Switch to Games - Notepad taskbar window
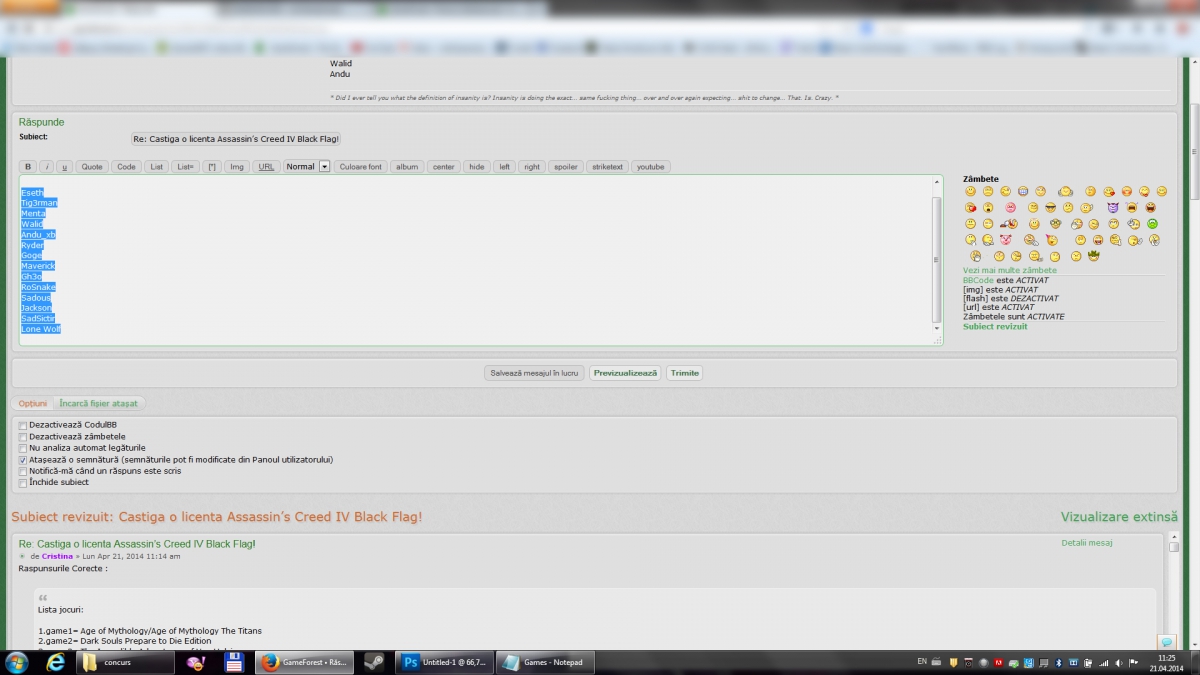This screenshot has height=675, width=1200. (x=547, y=662)
